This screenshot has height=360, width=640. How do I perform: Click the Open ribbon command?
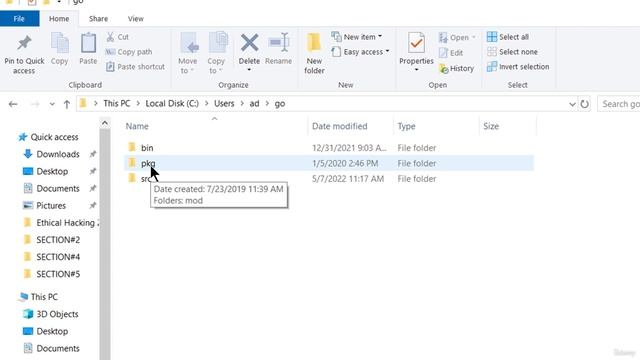[x=457, y=38]
